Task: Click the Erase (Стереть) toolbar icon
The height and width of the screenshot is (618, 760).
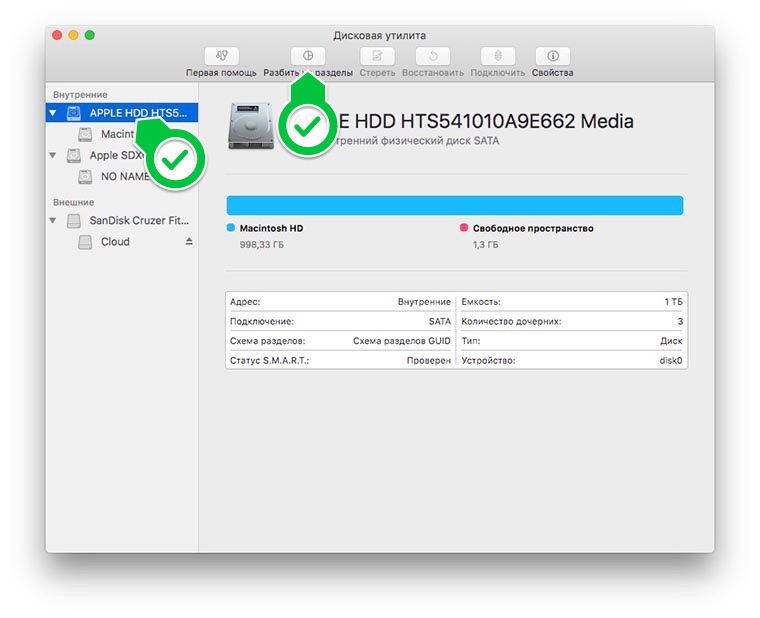Action: tap(377, 57)
